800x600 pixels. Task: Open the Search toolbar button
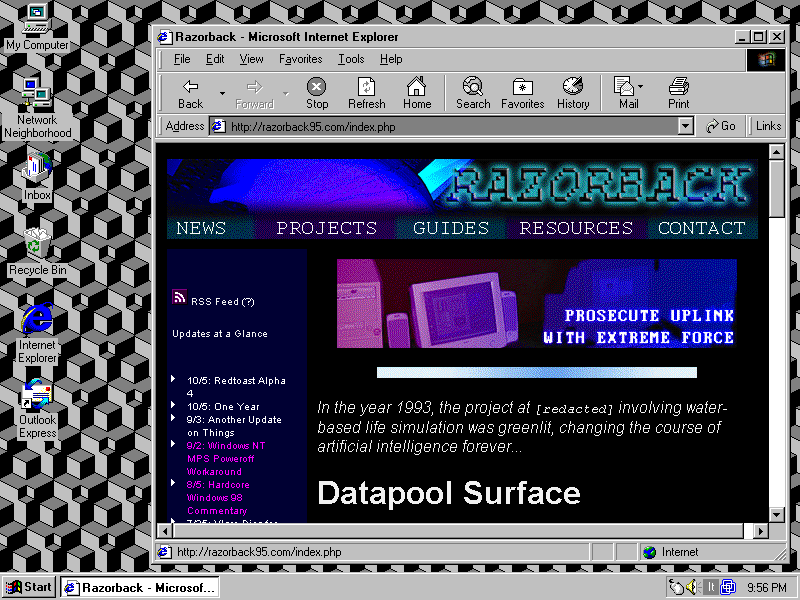tap(473, 93)
